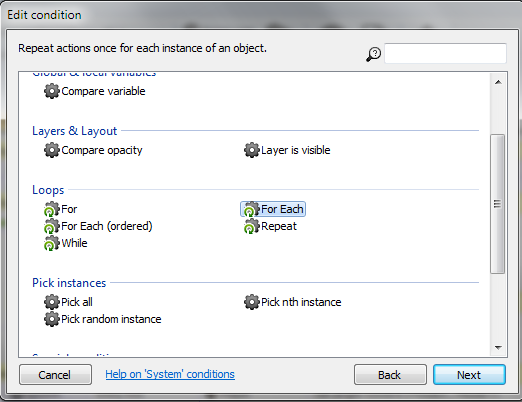Screen dimensions: 522x402
Task: Pick the Layer is visible condition icon
Action: click(252, 150)
